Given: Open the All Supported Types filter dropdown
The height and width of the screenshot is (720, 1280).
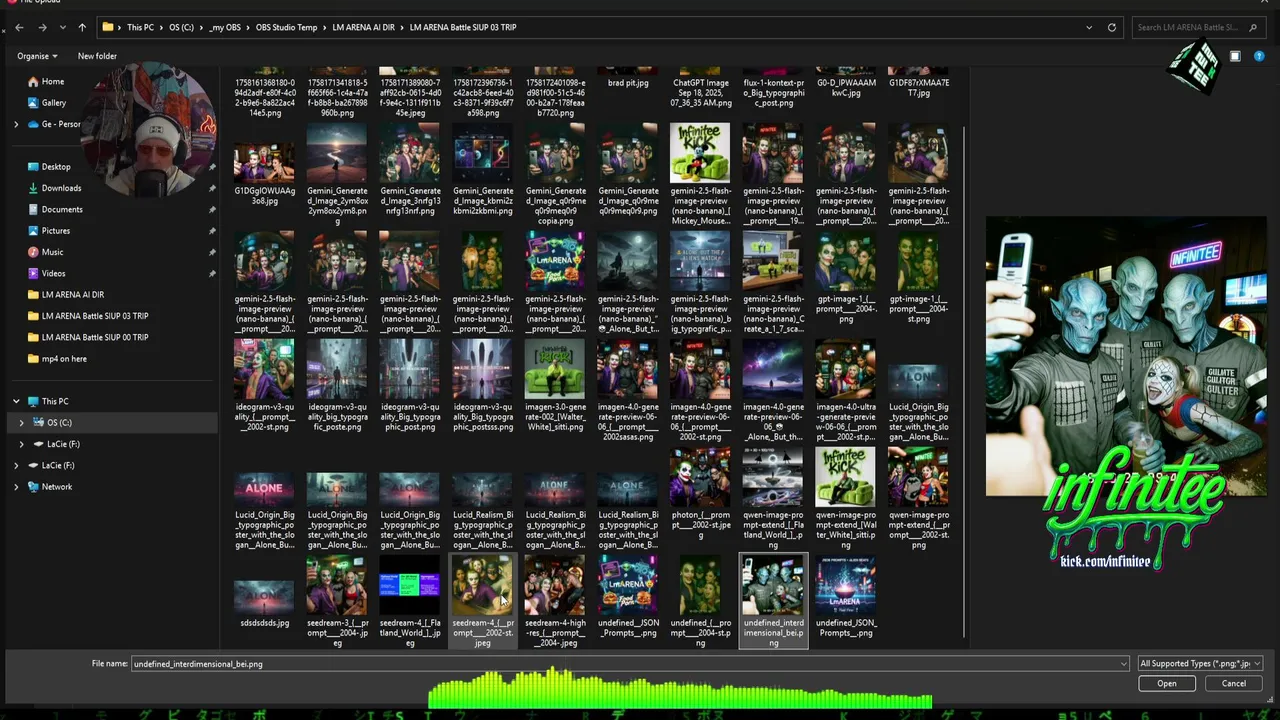Looking at the screenshot, I should tap(1201, 664).
